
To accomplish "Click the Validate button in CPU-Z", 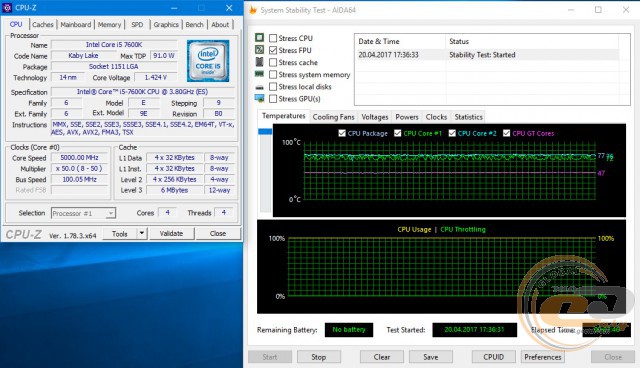I will click(x=171, y=233).
